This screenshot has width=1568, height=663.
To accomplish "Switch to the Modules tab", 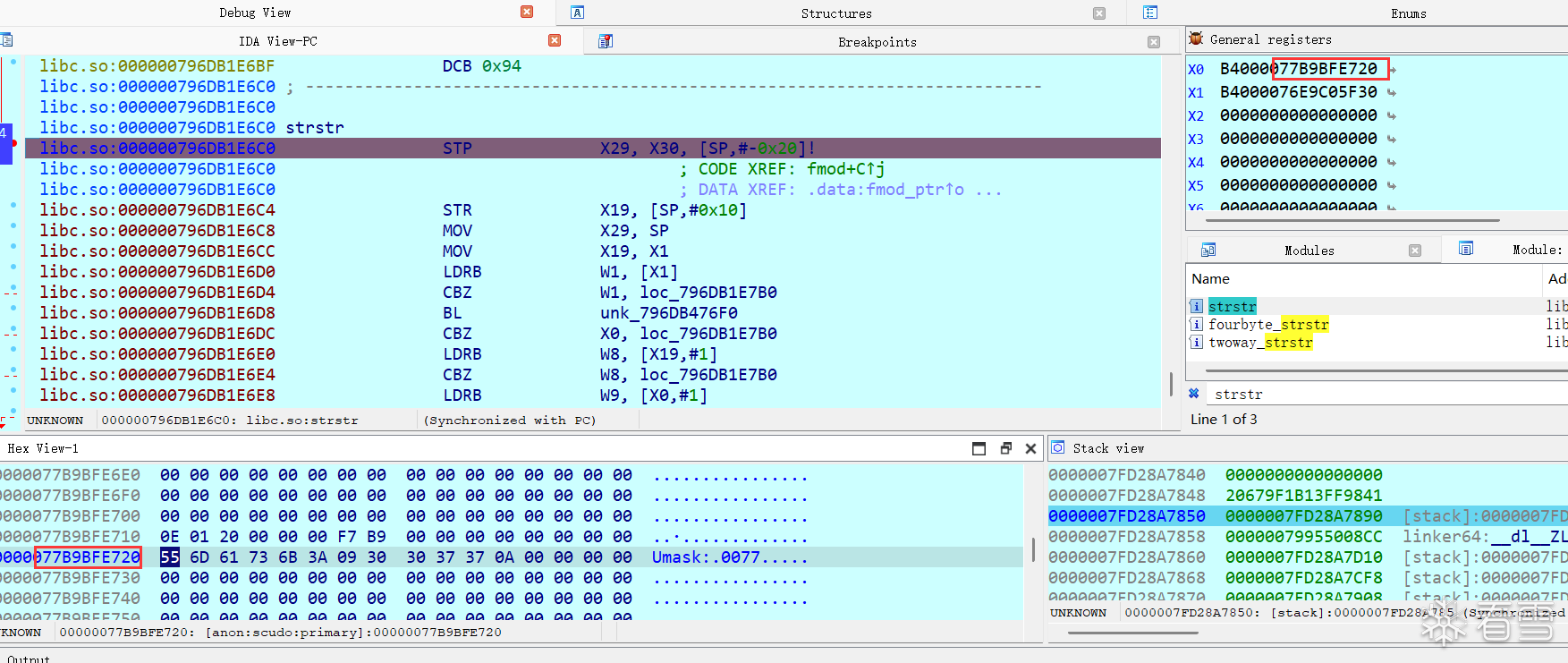I will pos(1309,251).
